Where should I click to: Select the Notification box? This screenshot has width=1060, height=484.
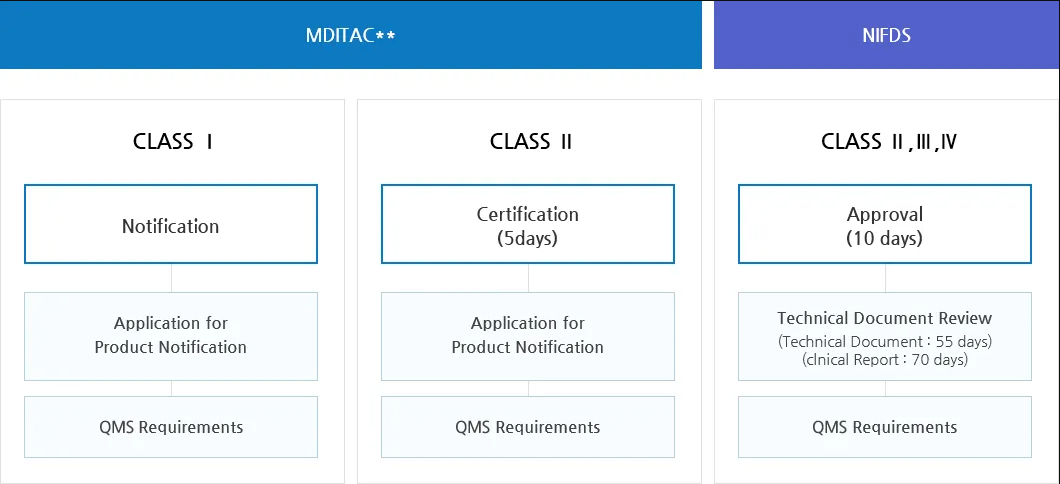171,225
